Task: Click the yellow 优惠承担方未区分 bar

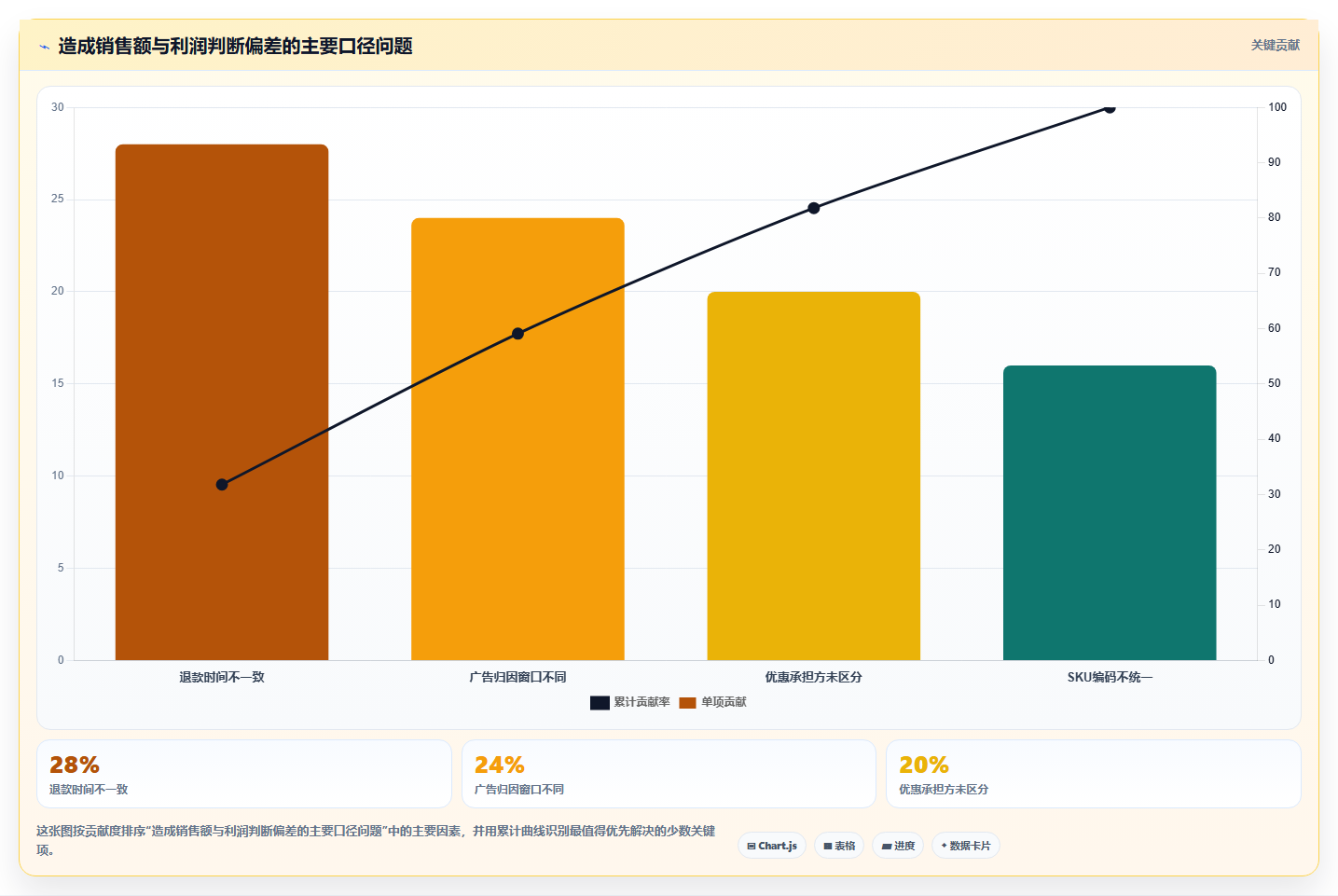Action: click(814, 476)
